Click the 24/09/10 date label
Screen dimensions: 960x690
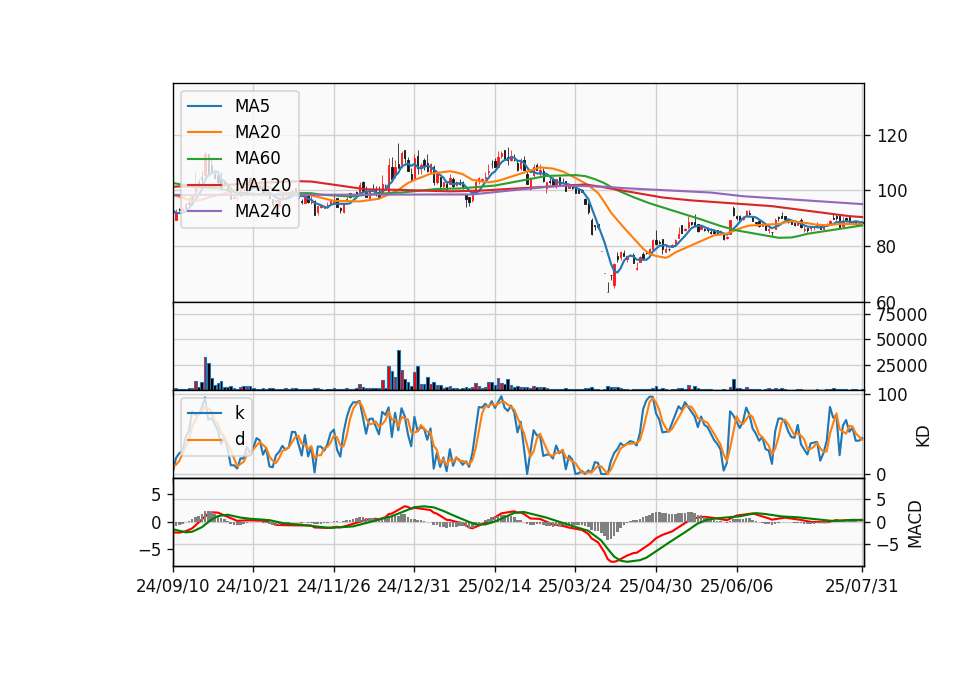click(x=173, y=587)
